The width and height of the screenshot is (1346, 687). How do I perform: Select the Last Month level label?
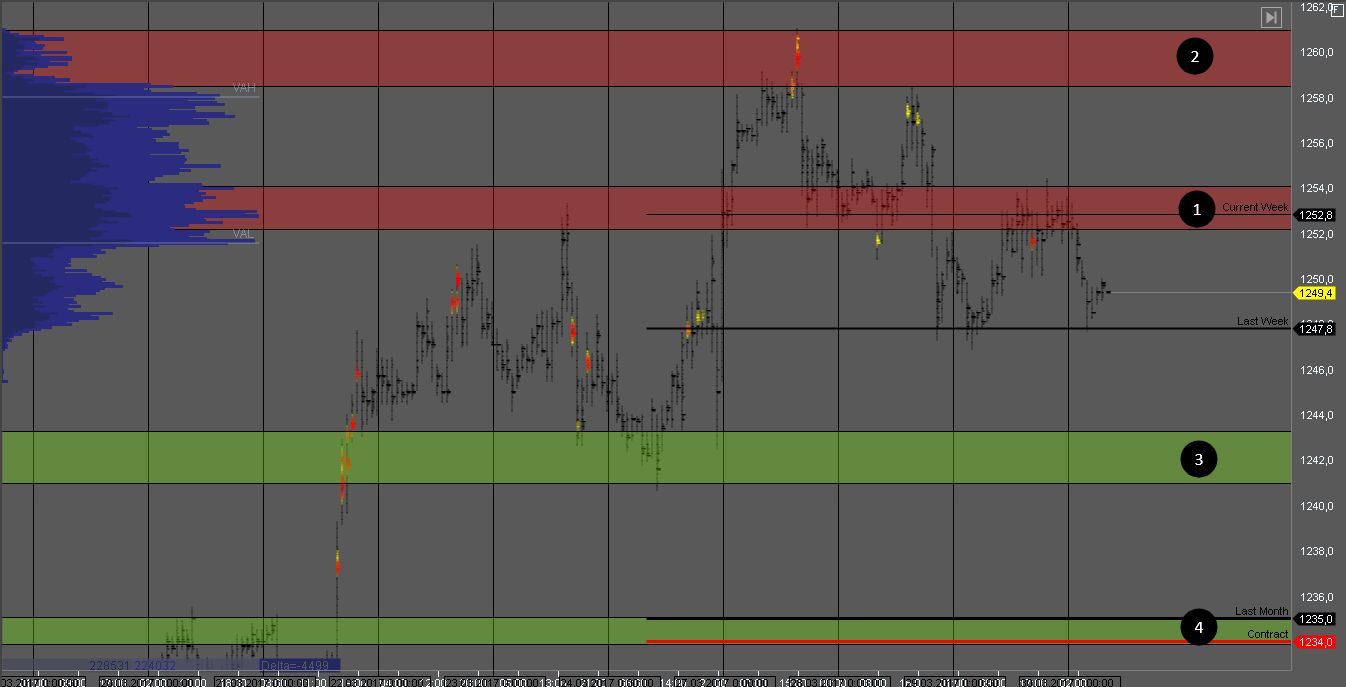(x=1261, y=611)
